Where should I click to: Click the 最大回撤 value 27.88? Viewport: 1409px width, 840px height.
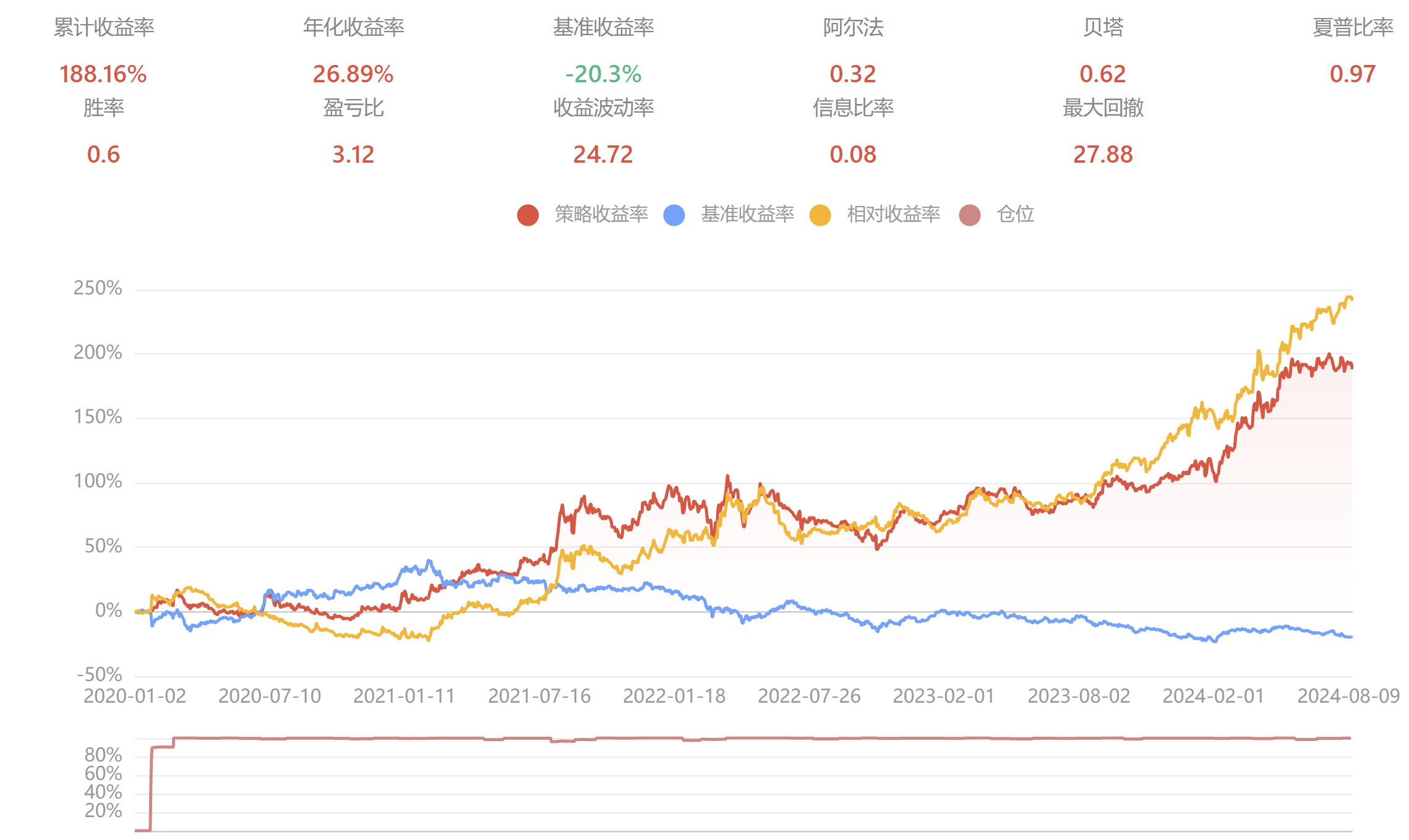(x=1102, y=155)
